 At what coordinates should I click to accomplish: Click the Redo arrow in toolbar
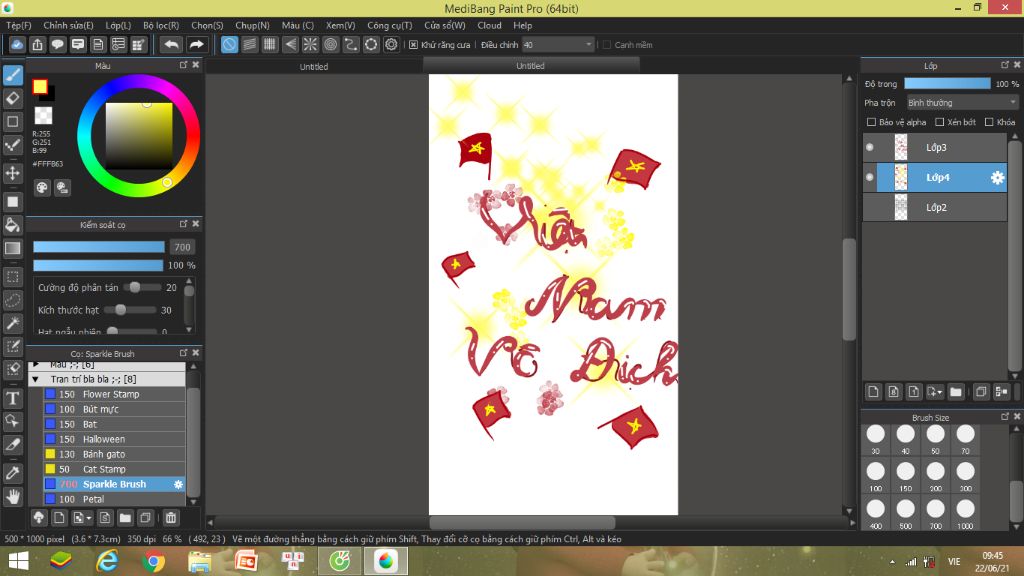coord(196,44)
